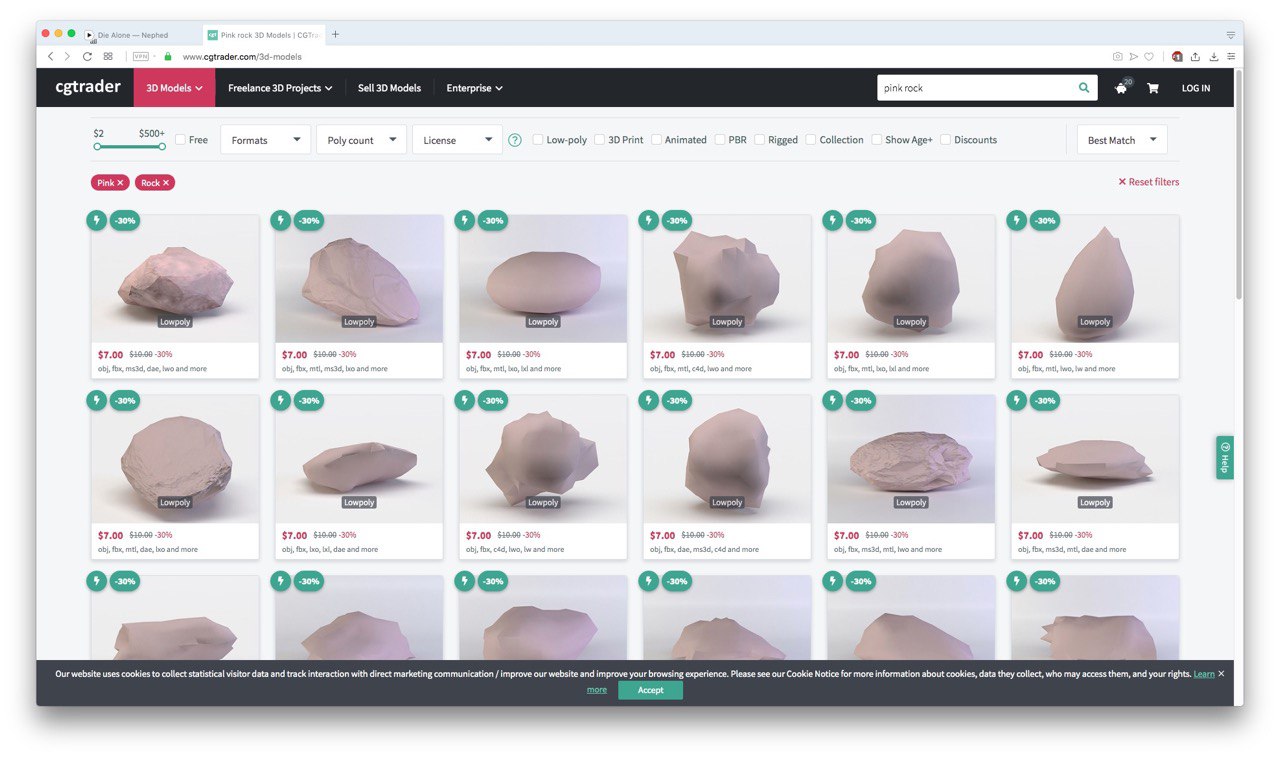Click lightning icon on the 'obj, fbx, ms3d, dae, lwo' card
This screenshot has width=1280, height=758.
pyautogui.click(x=97, y=220)
